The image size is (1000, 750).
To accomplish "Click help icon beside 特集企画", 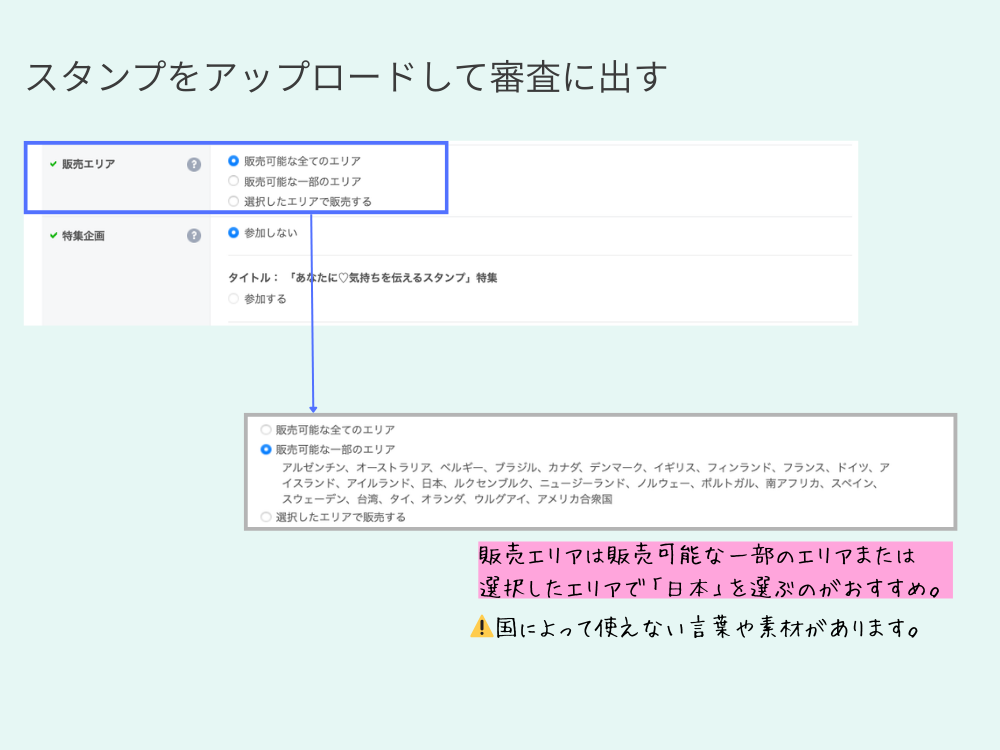I will pos(194,236).
